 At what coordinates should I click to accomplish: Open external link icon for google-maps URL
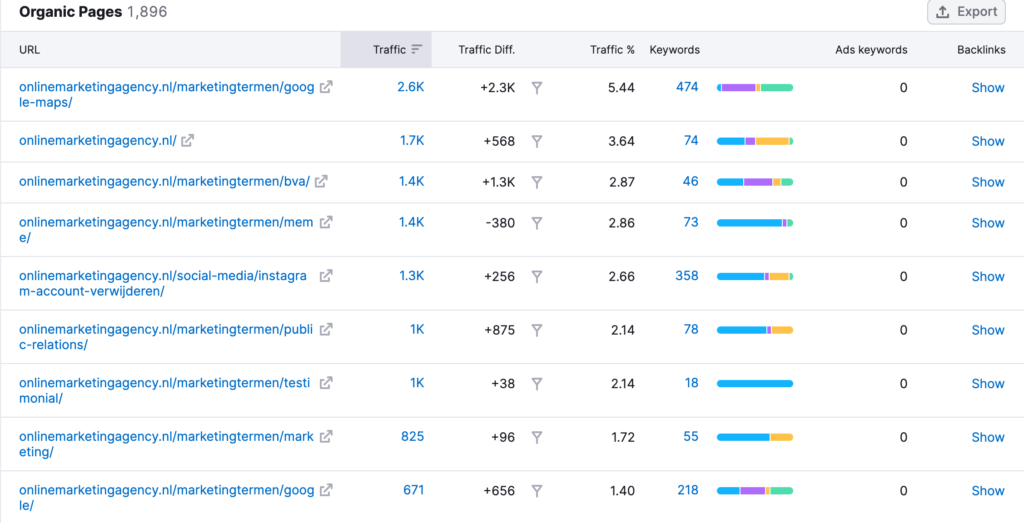coord(326,87)
